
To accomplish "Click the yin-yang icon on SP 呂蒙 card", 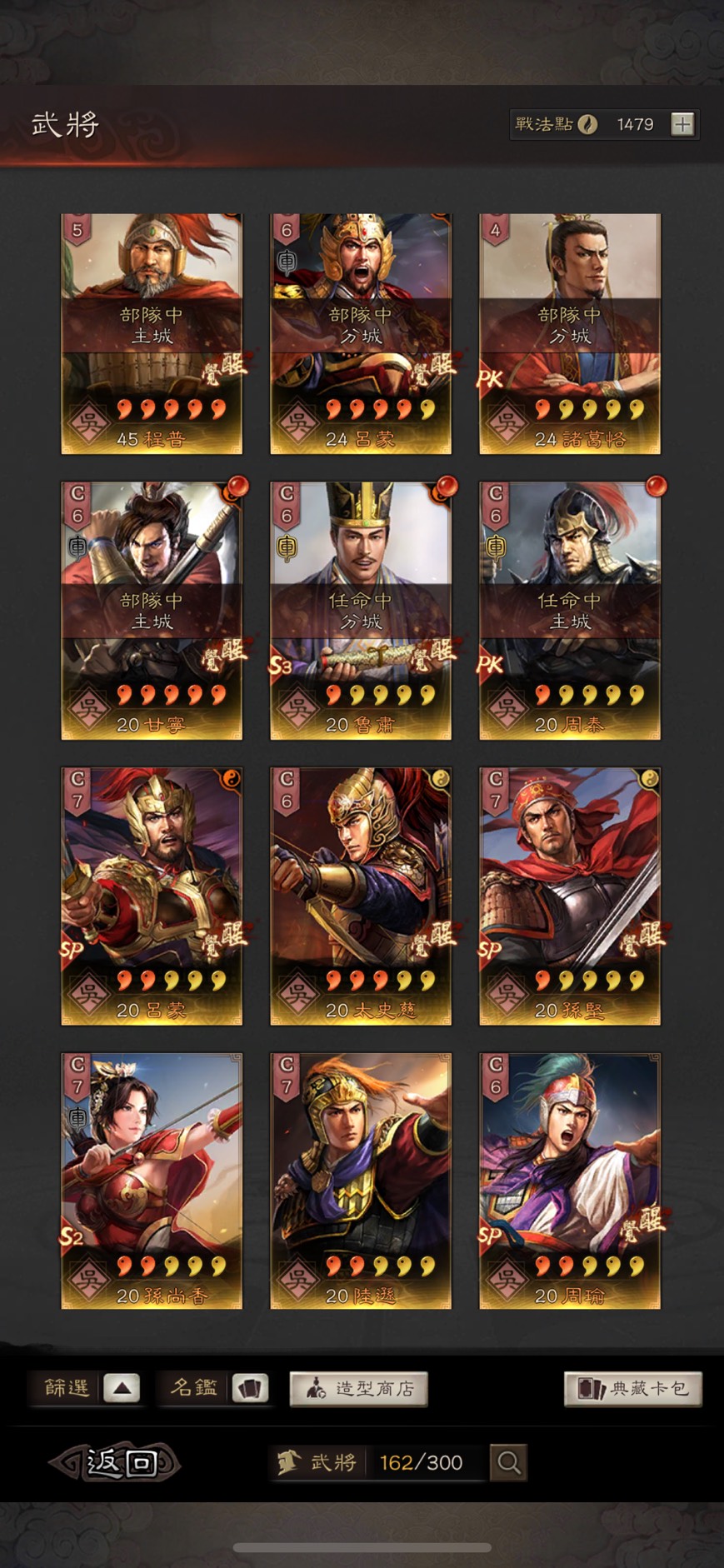I will click(230, 778).
